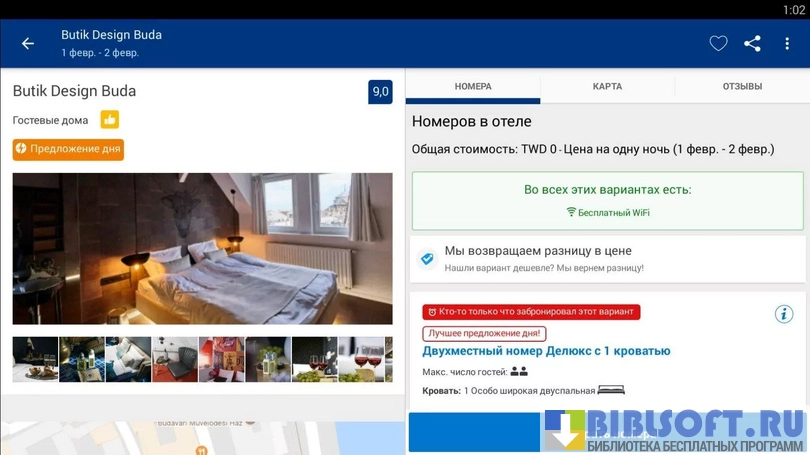The height and width of the screenshot is (455, 810).
Task: Open the ОТЗЫВЫ reviews tab
Action: pyautogui.click(x=742, y=87)
